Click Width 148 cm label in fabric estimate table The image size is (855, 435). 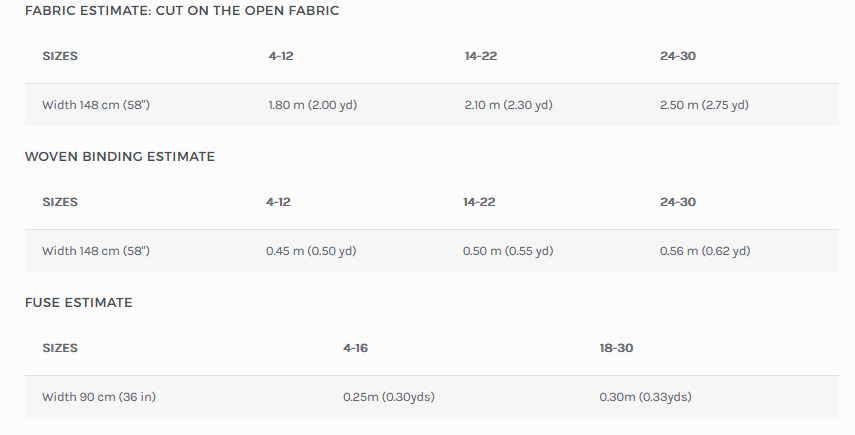pos(96,105)
